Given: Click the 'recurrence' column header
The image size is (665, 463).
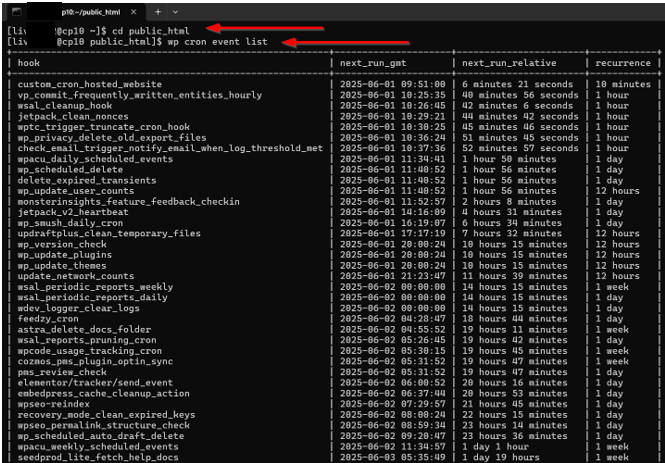Looking at the screenshot, I should coord(624,63).
